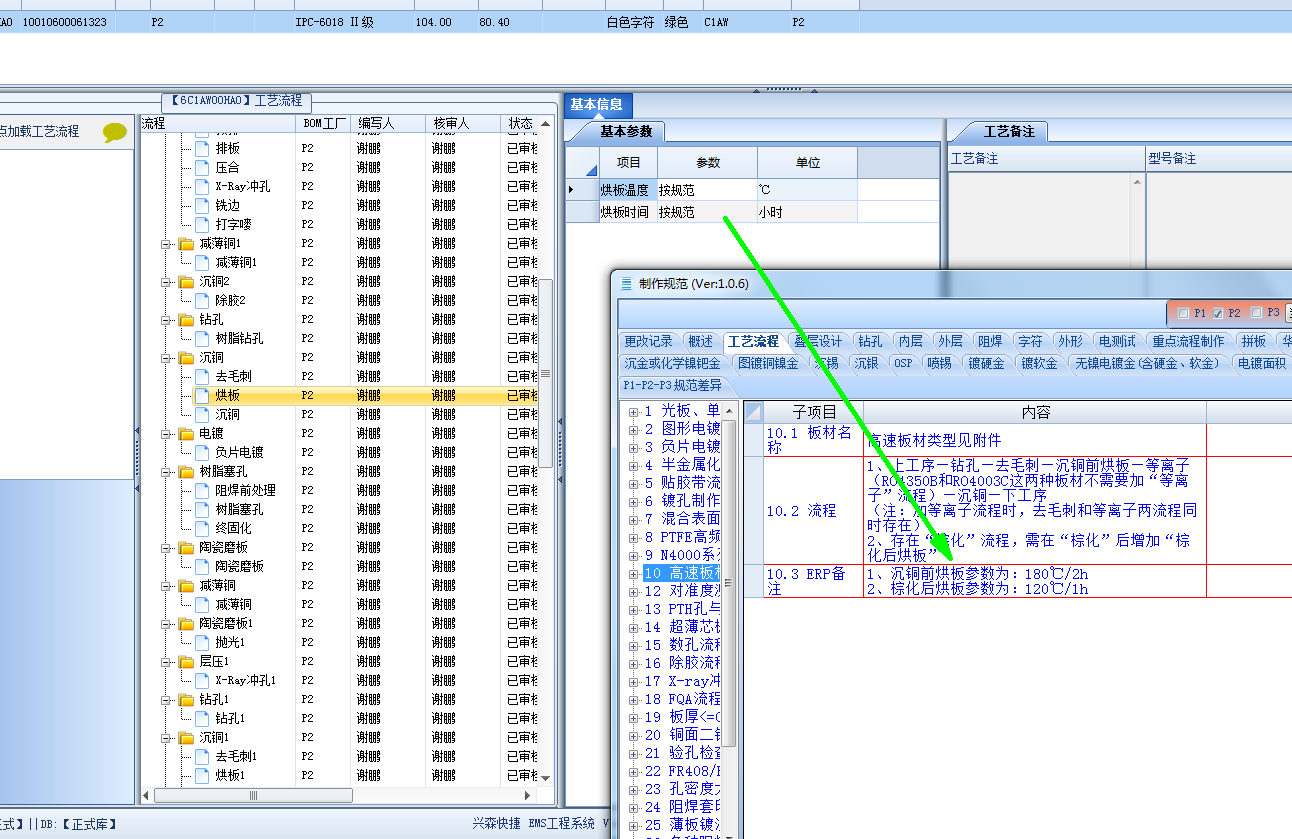1292x839 pixels.
Task: Click the document icon beside 铣边
Action: point(202,205)
